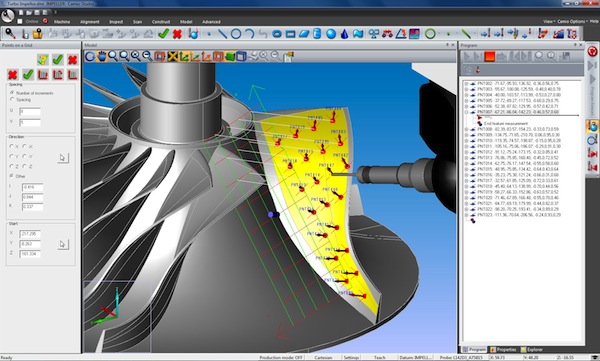Expand the PNT003 tree node

pos(466,89)
